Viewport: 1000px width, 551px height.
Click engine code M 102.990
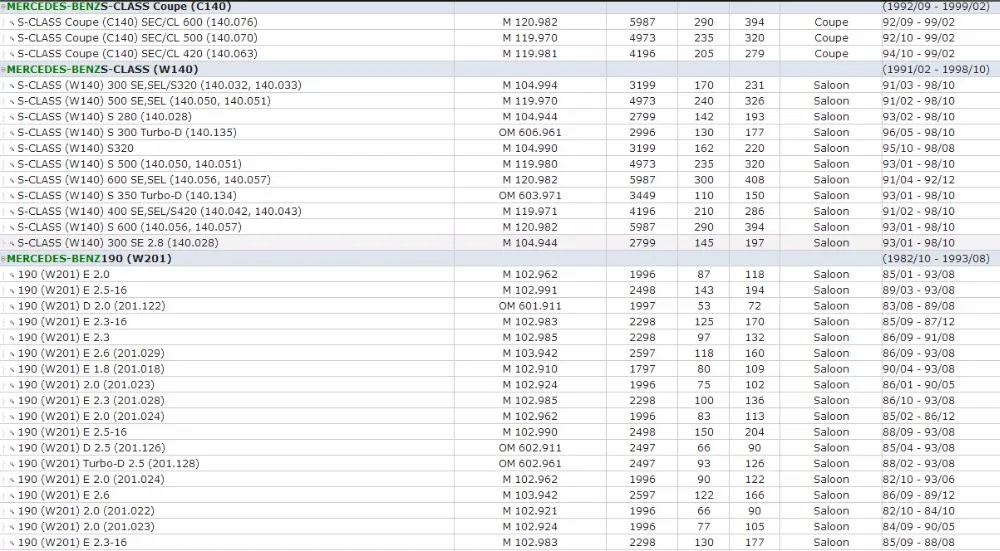click(530, 432)
